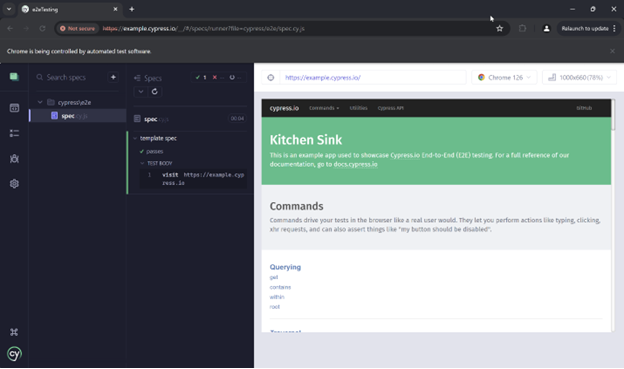Reload the browser page
The width and height of the screenshot is (624, 369).
[x=42, y=29]
